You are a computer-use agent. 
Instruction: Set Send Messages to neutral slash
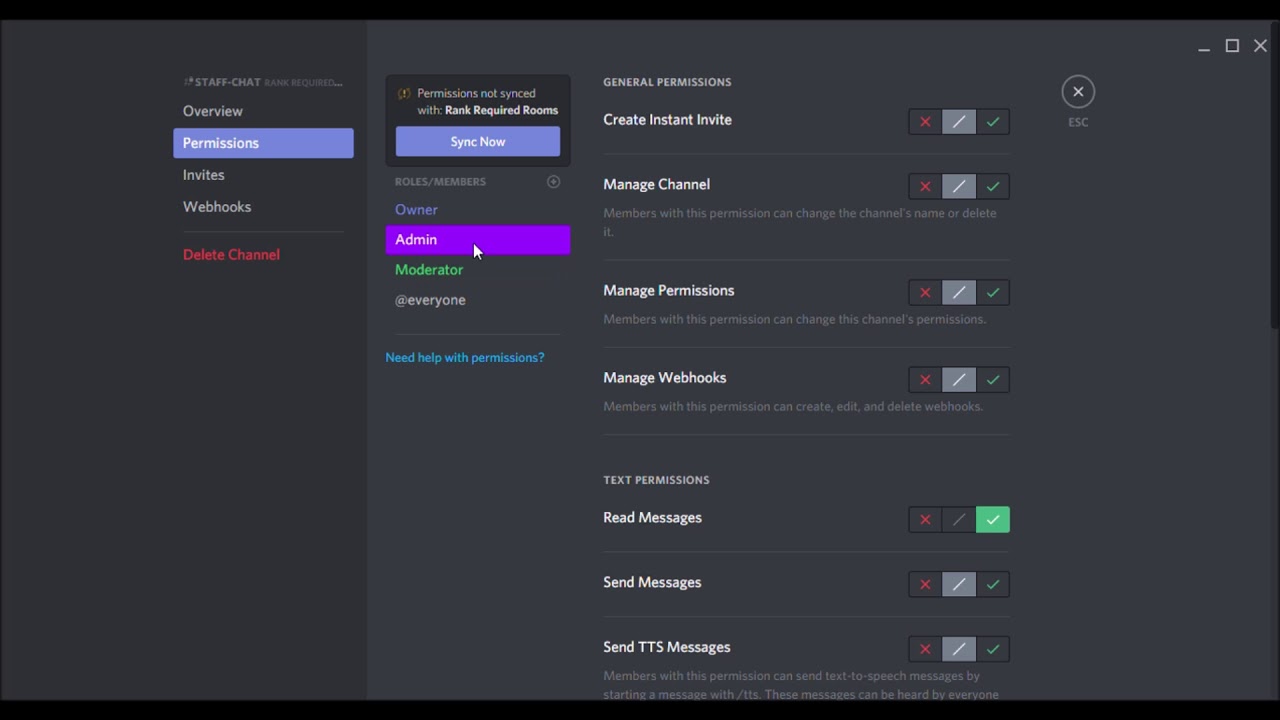pos(959,585)
